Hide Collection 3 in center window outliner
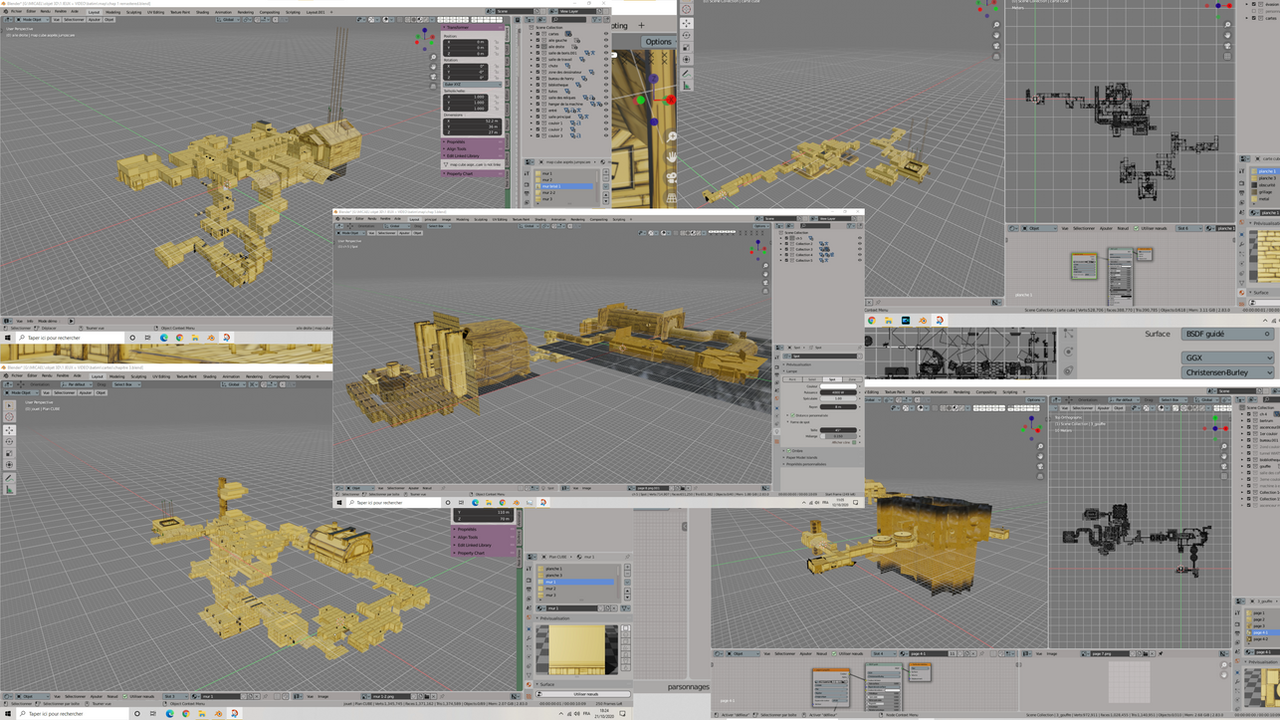The width and height of the screenshot is (1280, 720). point(860,249)
